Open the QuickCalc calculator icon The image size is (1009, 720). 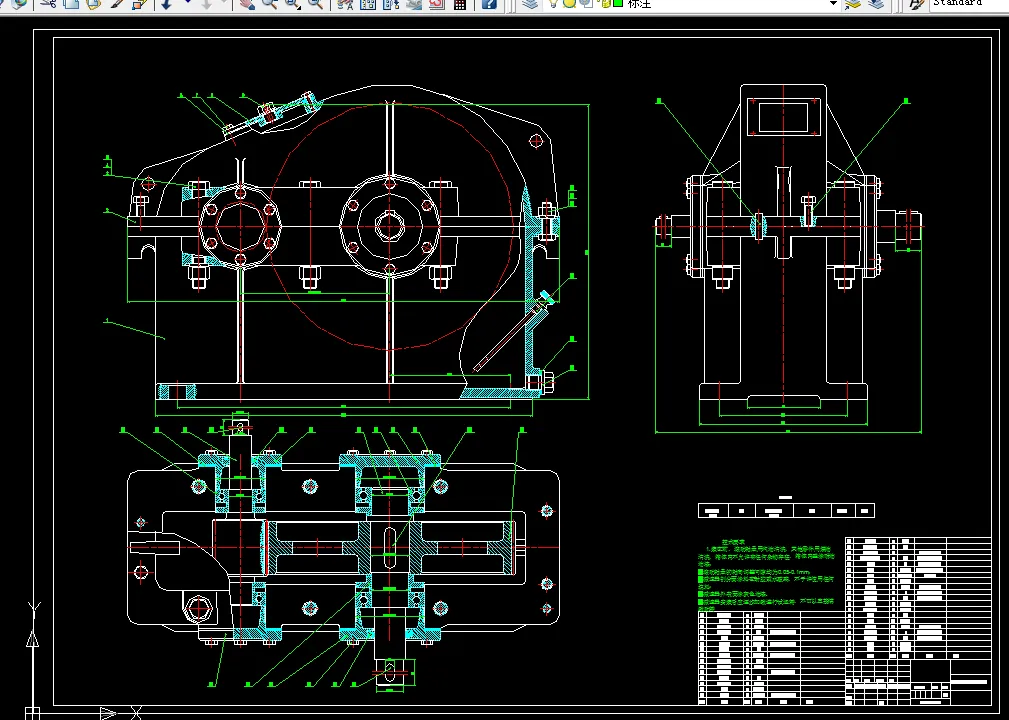(460, 4)
